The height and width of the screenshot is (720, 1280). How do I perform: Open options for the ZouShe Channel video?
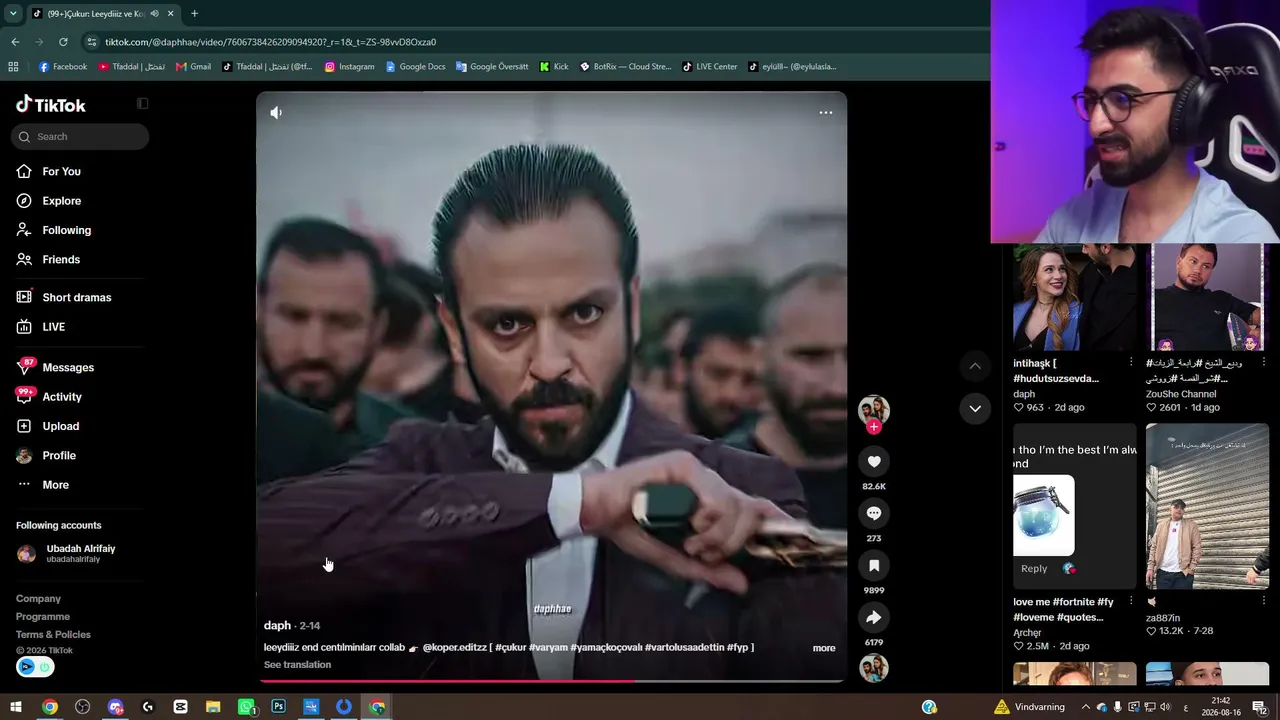tap(1264, 362)
